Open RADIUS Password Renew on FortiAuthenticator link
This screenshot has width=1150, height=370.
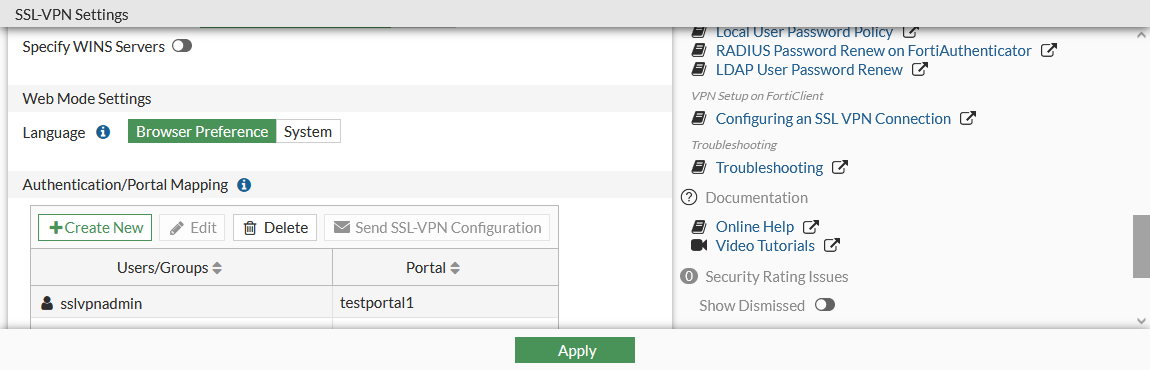tap(874, 51)
